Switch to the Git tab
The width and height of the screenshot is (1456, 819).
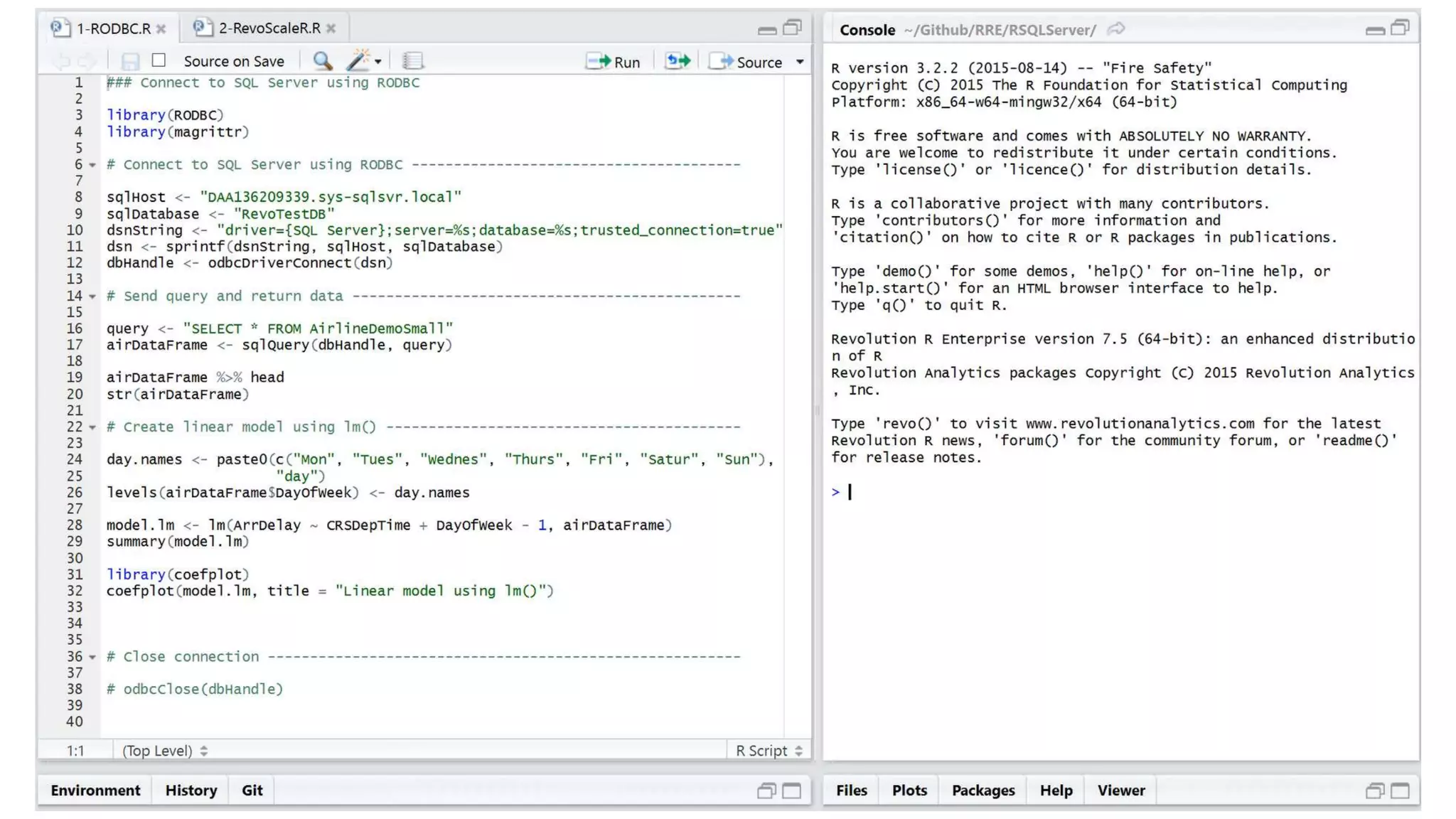tap(252, 791)
